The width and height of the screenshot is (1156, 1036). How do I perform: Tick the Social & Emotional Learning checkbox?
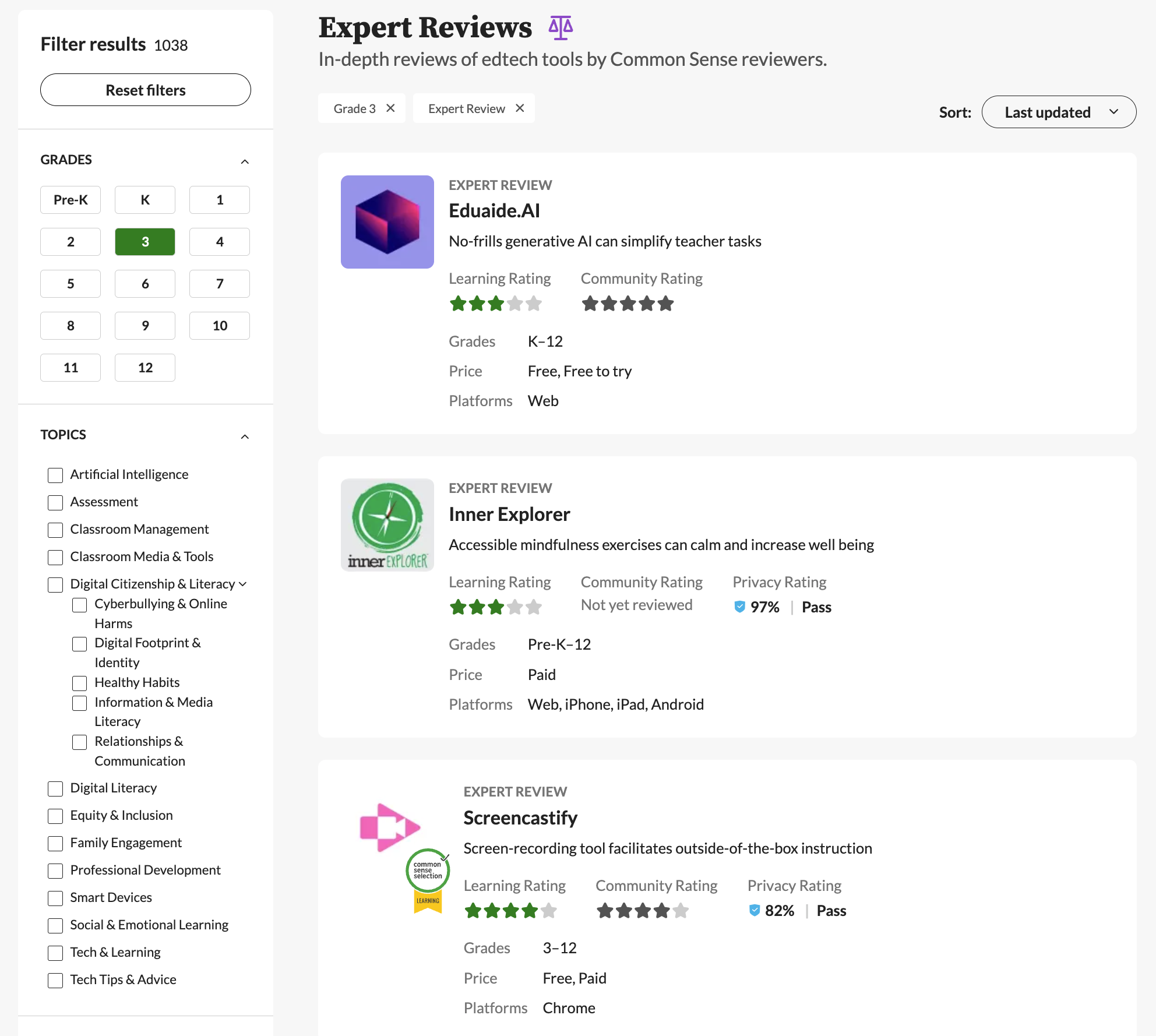[x=55, y=925]
